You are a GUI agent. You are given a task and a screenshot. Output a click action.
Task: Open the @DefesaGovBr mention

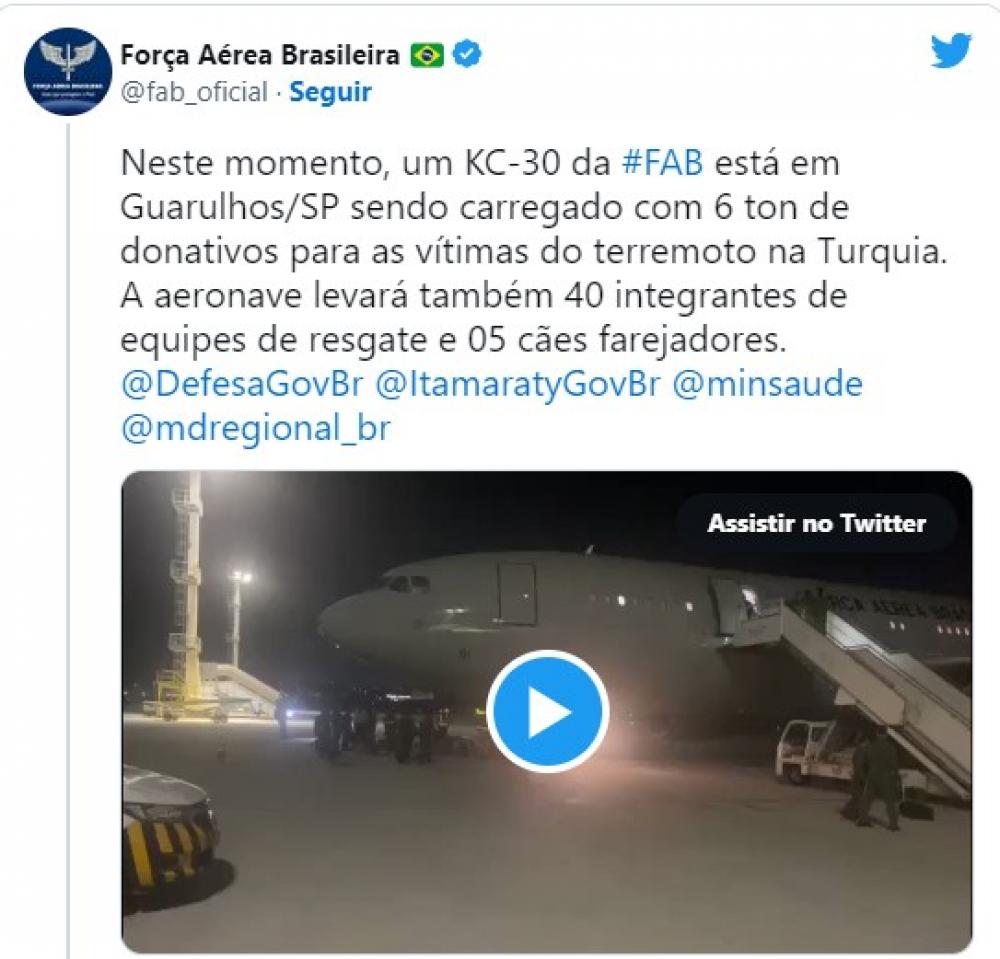coord(242,384)
